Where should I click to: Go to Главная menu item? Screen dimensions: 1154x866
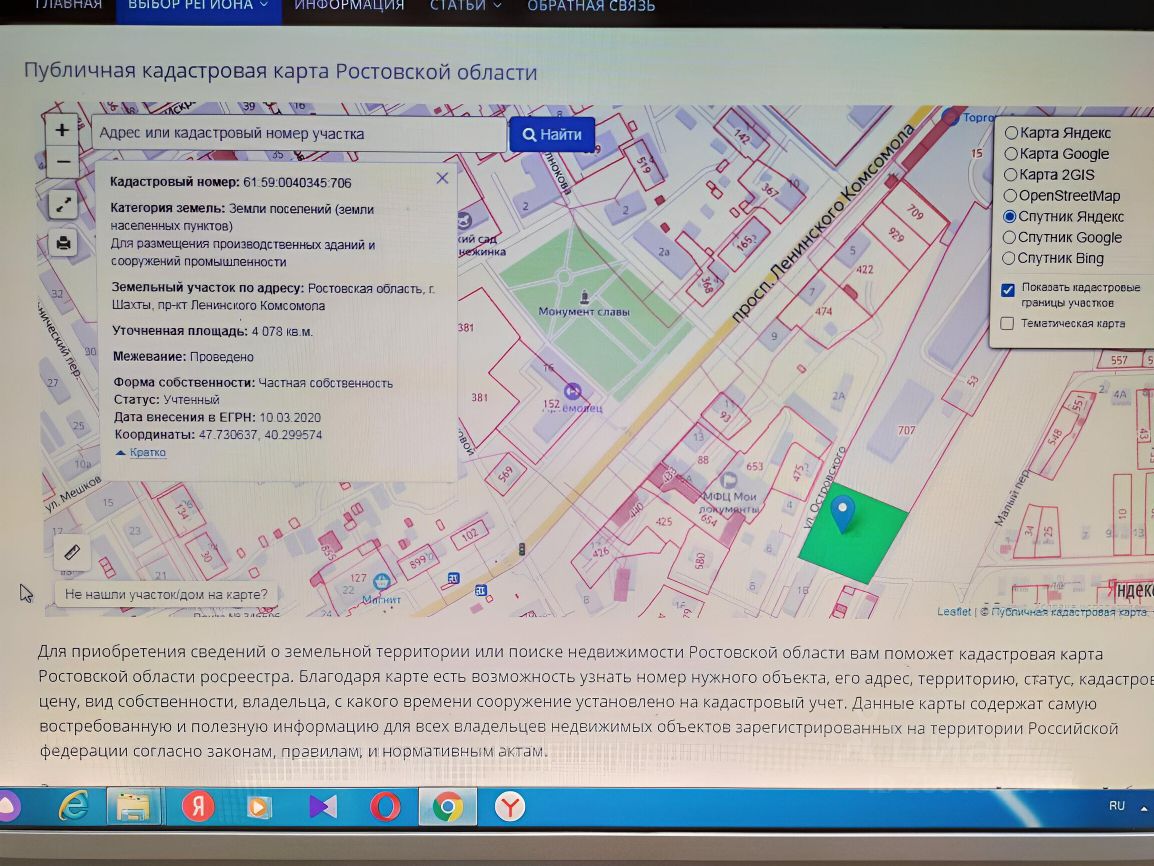coord(68,4)
